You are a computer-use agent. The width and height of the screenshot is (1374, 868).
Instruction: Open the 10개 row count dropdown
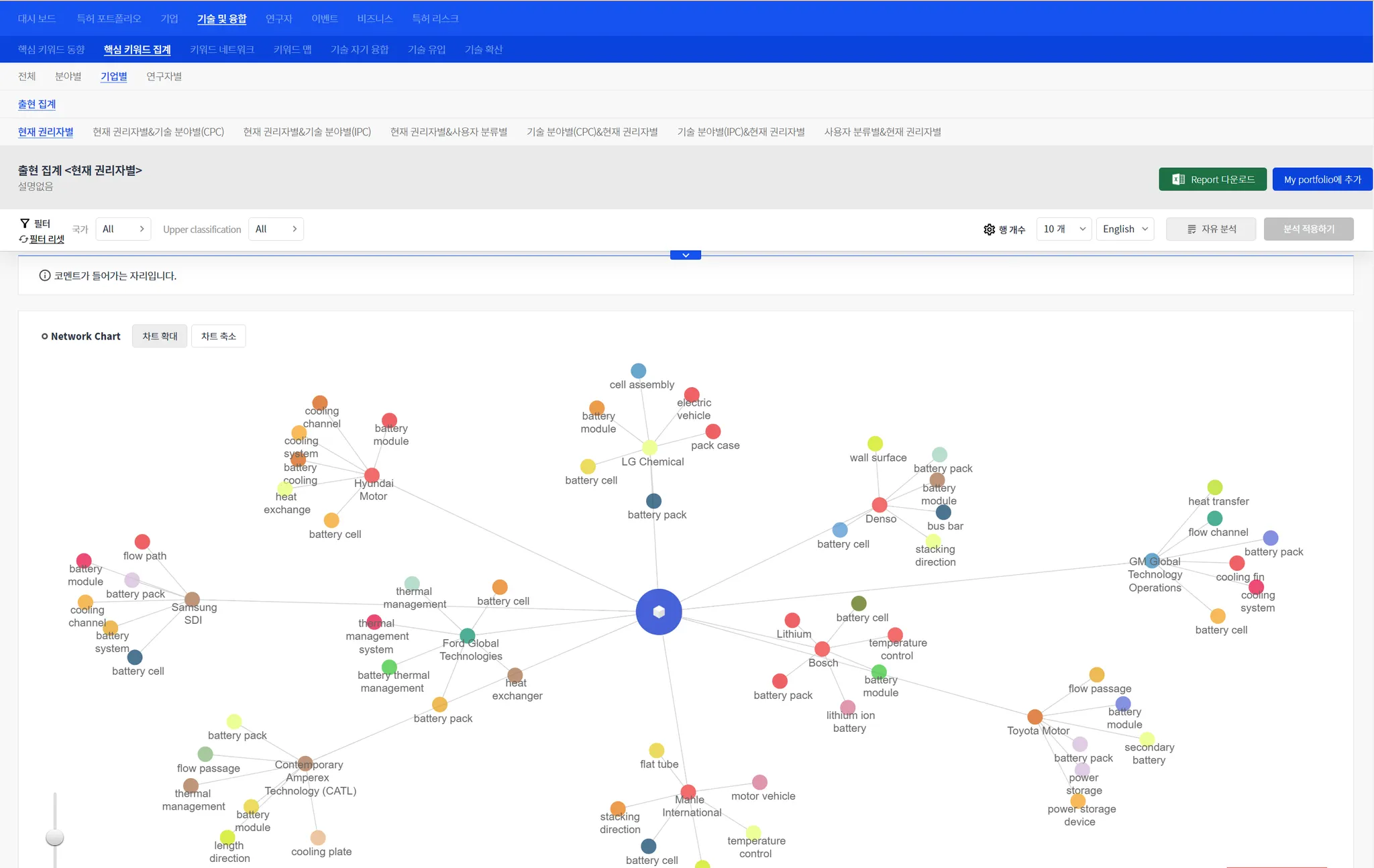[1063, 229]
